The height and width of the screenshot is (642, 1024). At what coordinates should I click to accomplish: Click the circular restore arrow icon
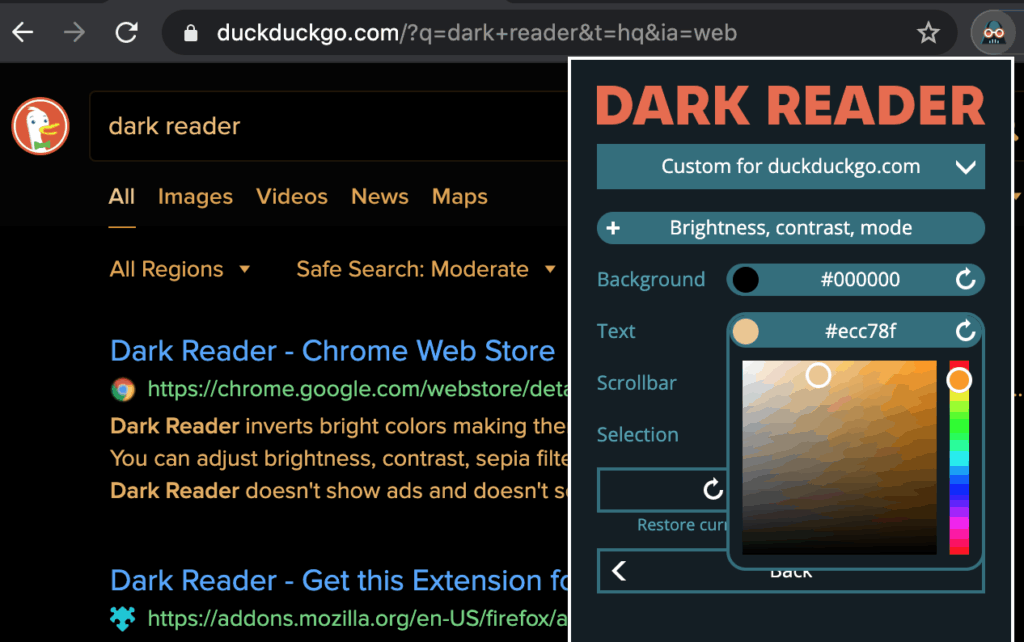click(x=713, y=489)
